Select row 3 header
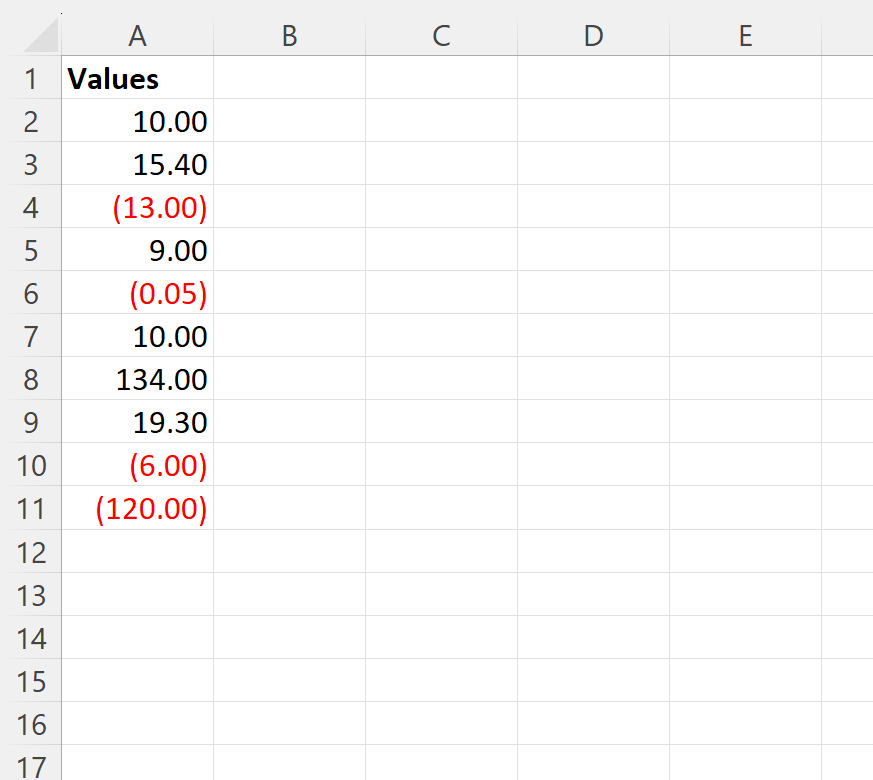Image resolution: width=873 pixels, height=780 pixels. tap(31, 163)
